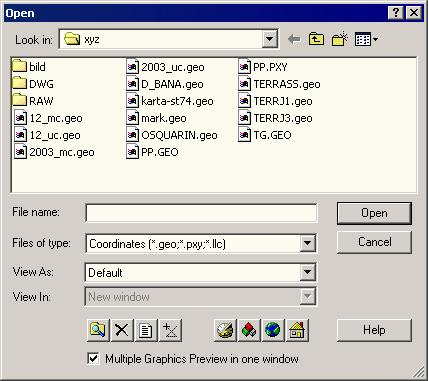Select the DWG folder
The height and width of the screenshot is (381, 428).
(33, 84)
